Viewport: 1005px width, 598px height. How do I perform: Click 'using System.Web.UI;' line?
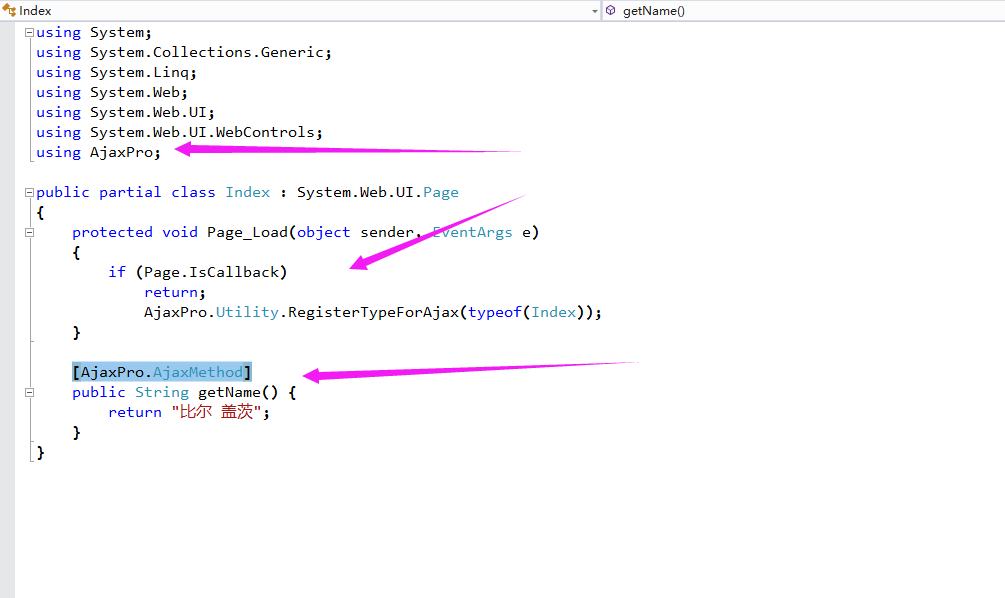click(x=125, y=112)
